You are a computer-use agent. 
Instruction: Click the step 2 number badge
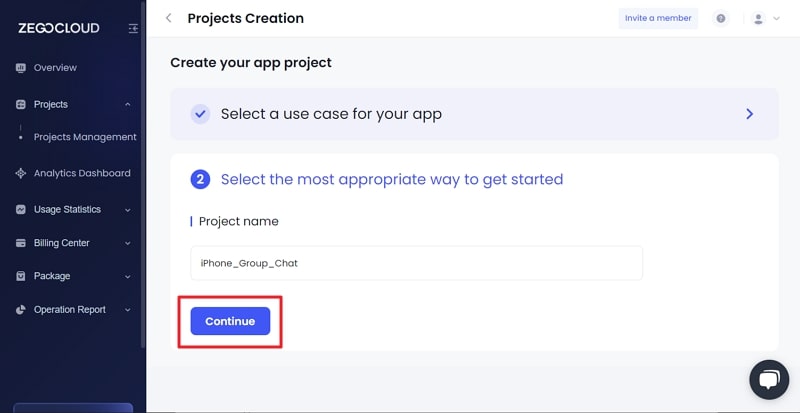tap(201, 180)
